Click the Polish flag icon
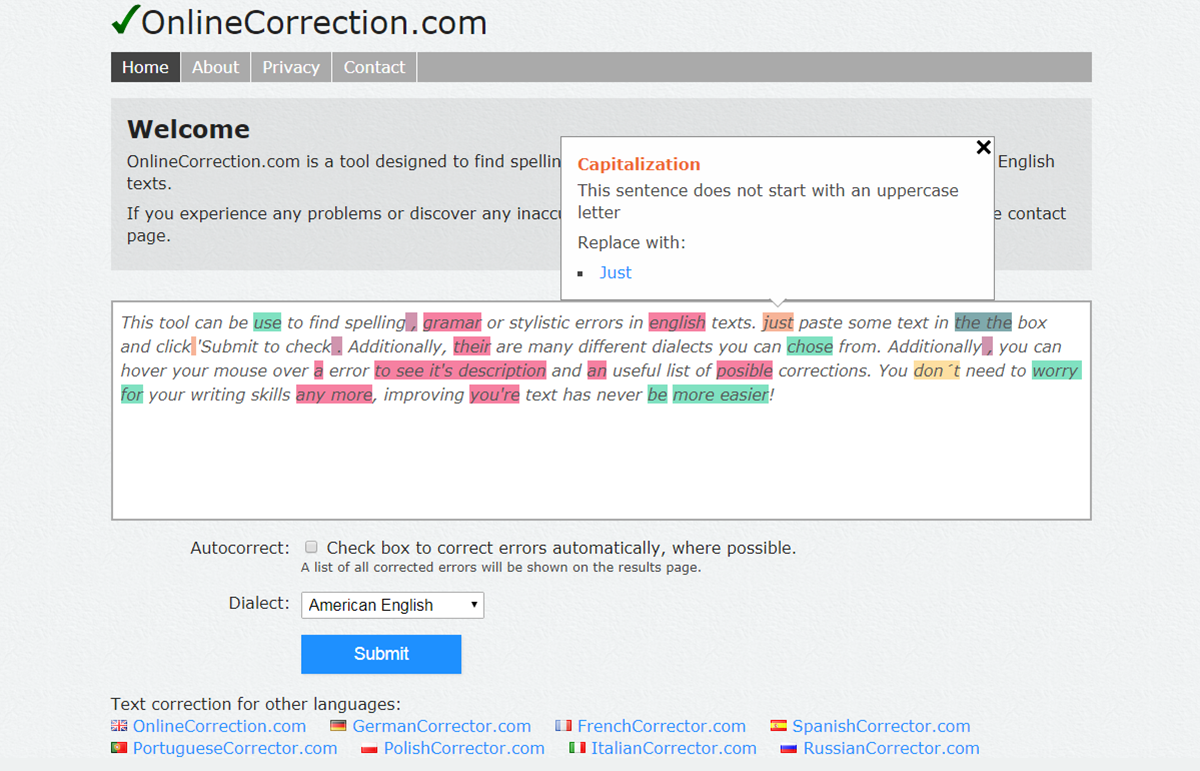 (x=369, y=748)
